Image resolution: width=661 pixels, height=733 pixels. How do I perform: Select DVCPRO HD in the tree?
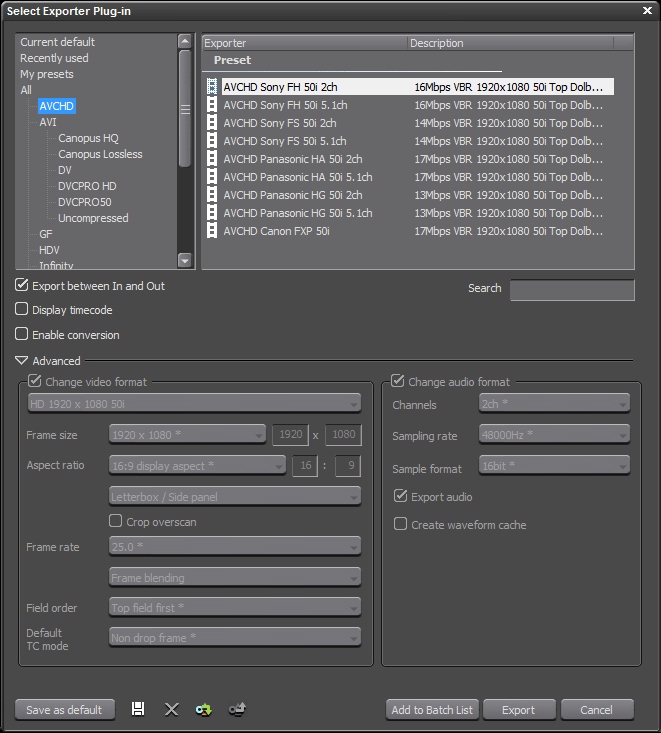point(87,186)
